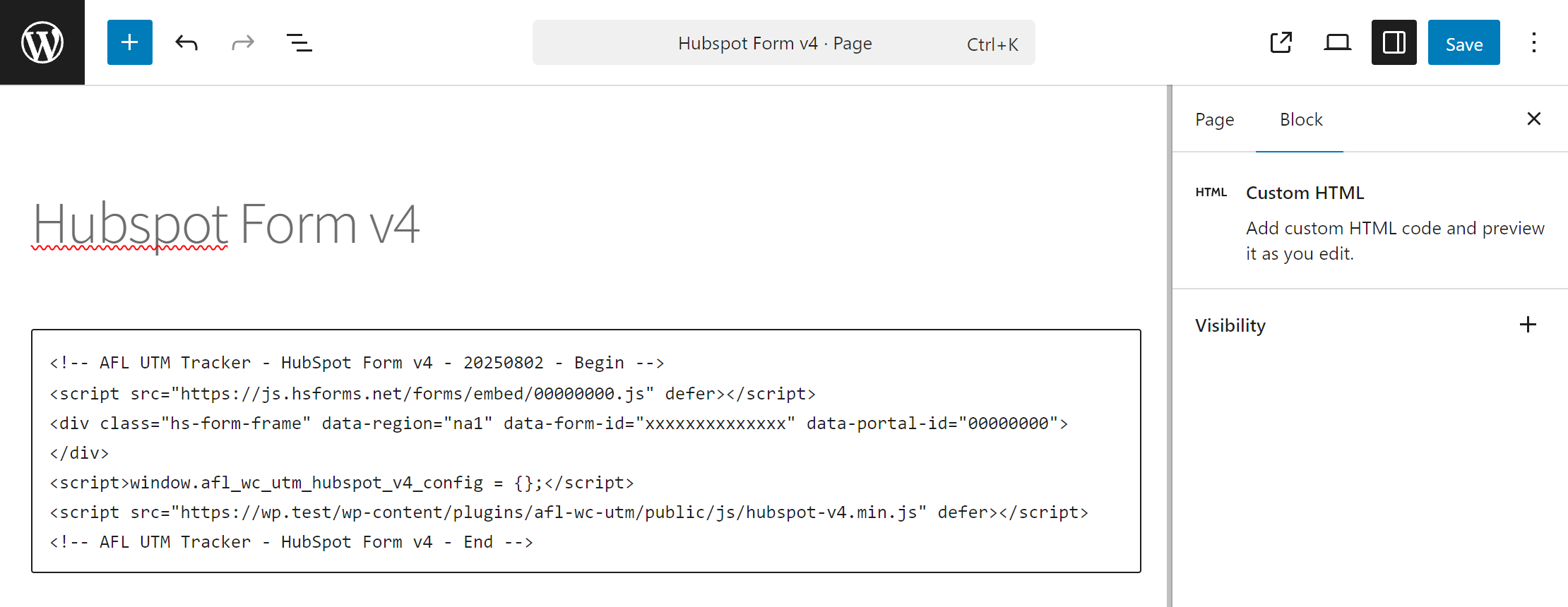Click the hubspot-v4.min.js script line
Viewport: 1568px width, 607px height.
point(569,512)
